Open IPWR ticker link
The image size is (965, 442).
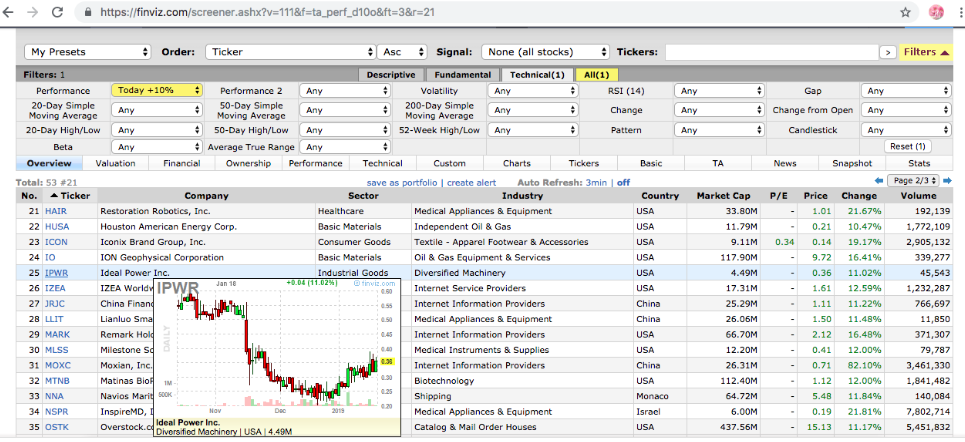[x=56, y=273]
